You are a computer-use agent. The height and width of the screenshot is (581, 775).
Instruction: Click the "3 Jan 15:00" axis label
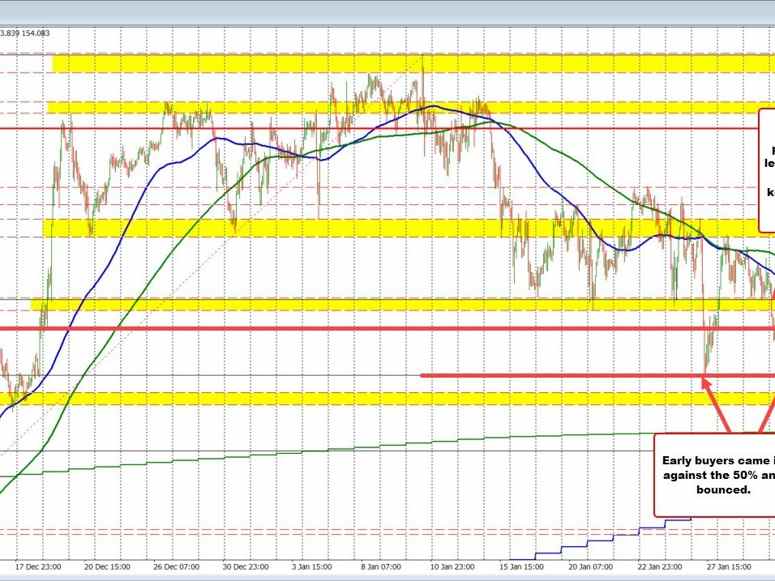coord(312,566)
